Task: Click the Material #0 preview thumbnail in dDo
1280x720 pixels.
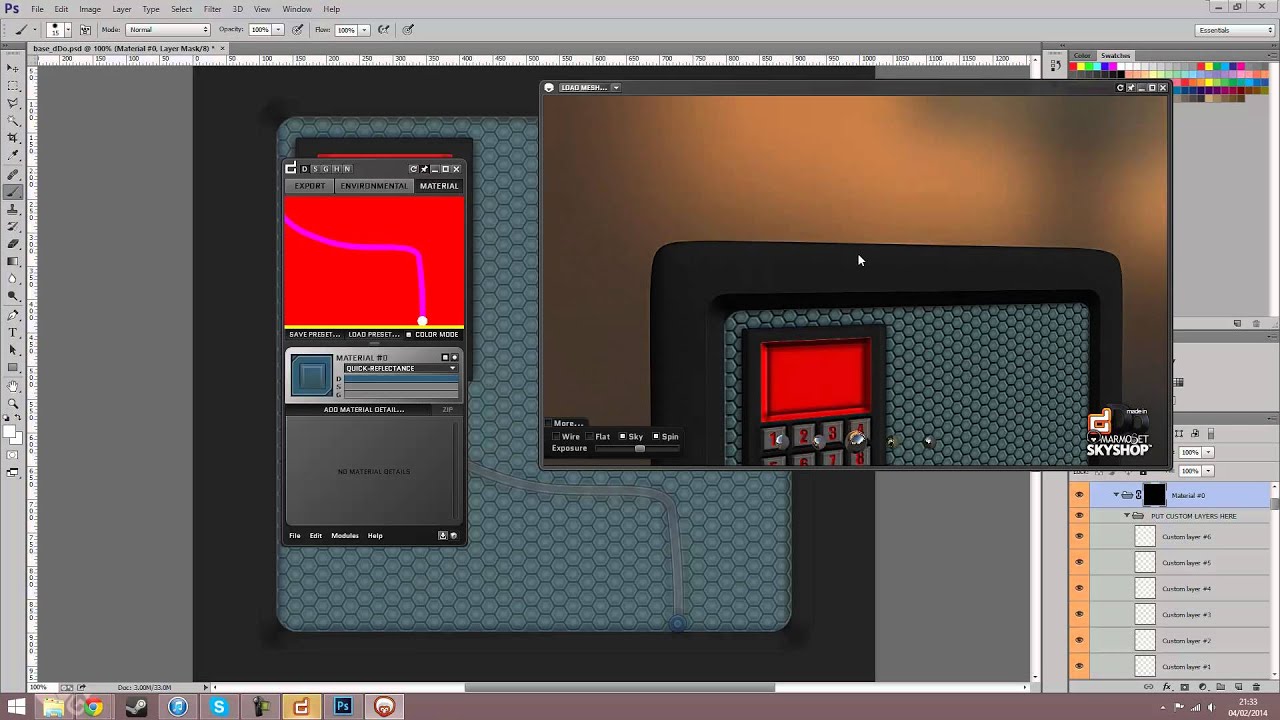Action: pos(311,376)
